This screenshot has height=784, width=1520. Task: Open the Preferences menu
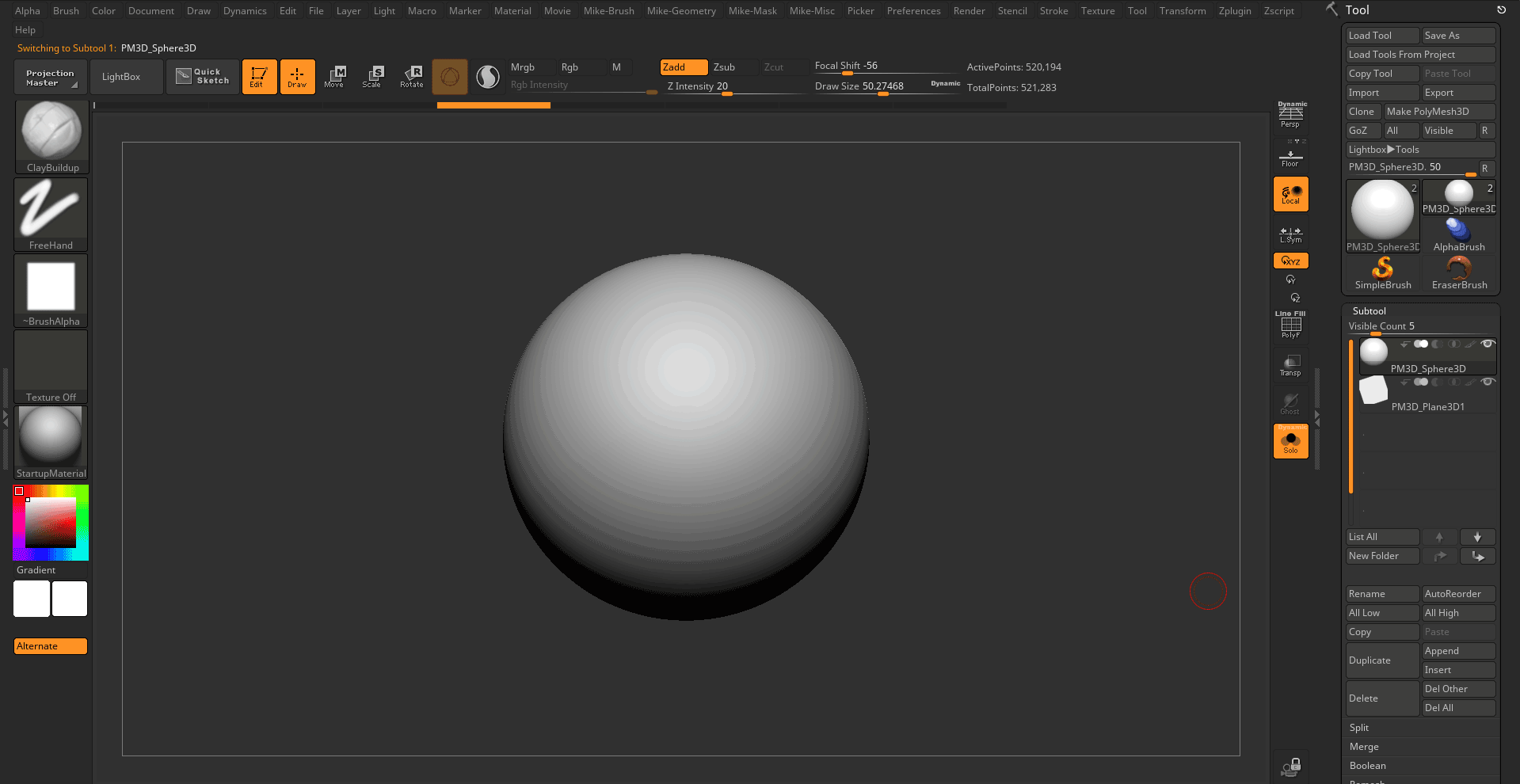pos(913,11)
